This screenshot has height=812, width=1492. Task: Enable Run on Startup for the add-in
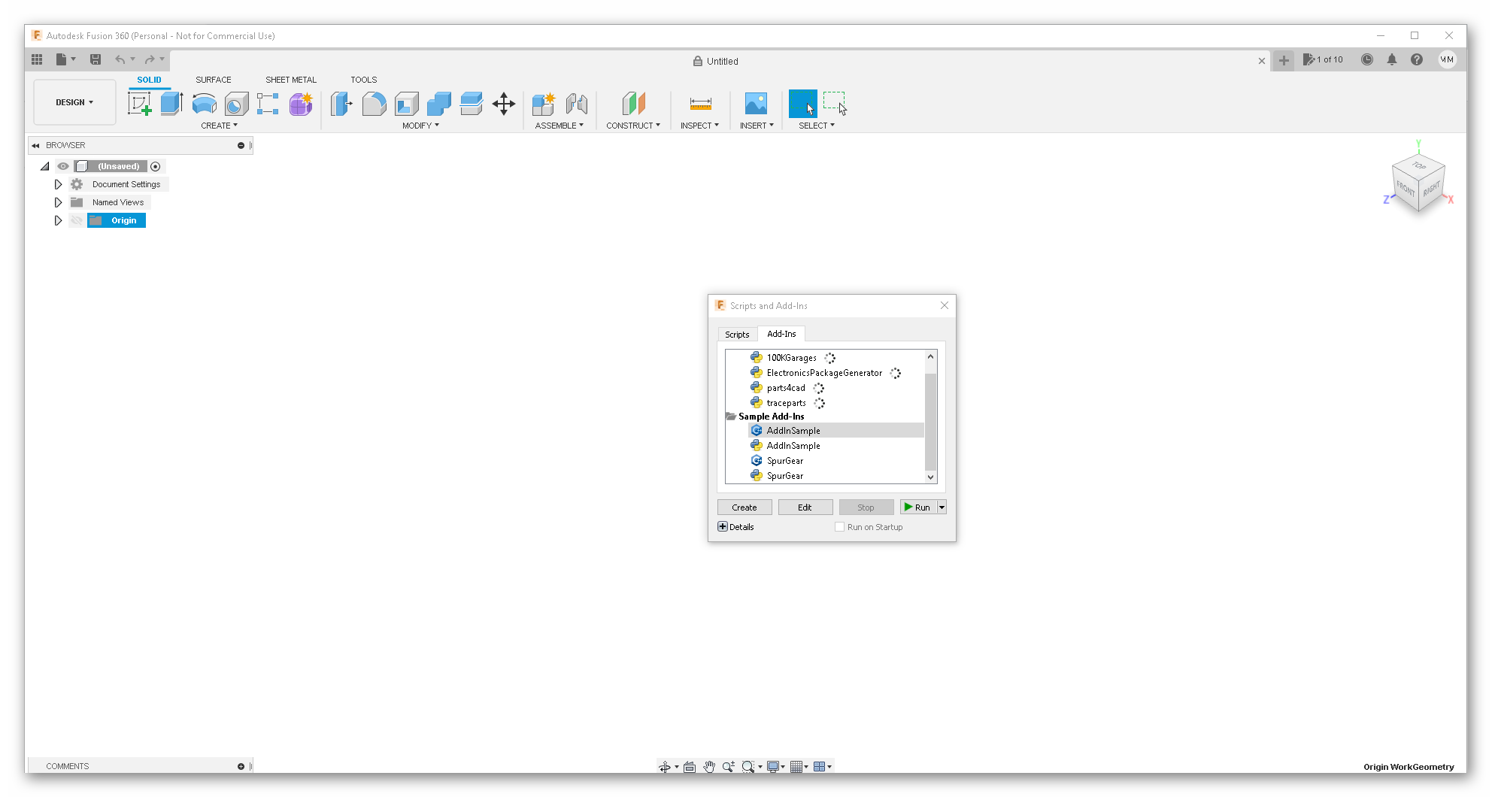pos(840,526)
